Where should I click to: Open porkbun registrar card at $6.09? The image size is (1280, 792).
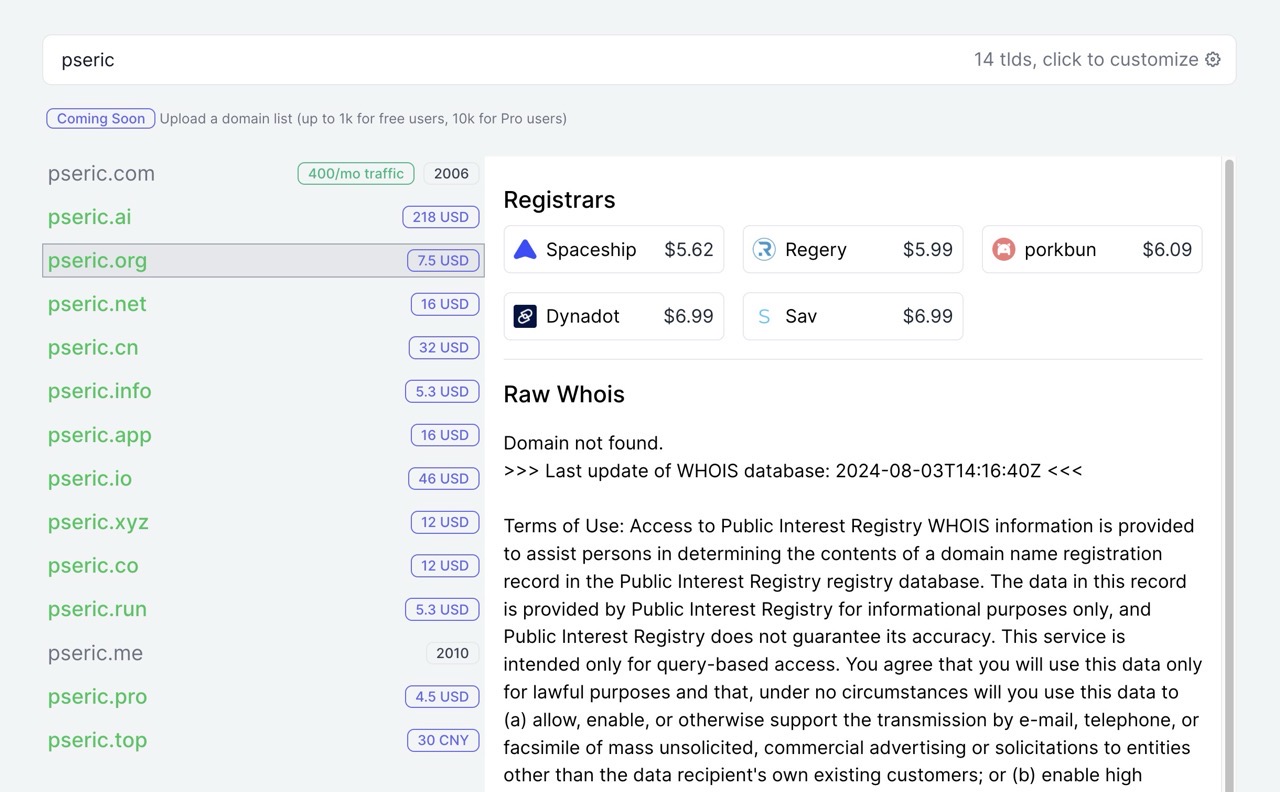coord(1092,250)
